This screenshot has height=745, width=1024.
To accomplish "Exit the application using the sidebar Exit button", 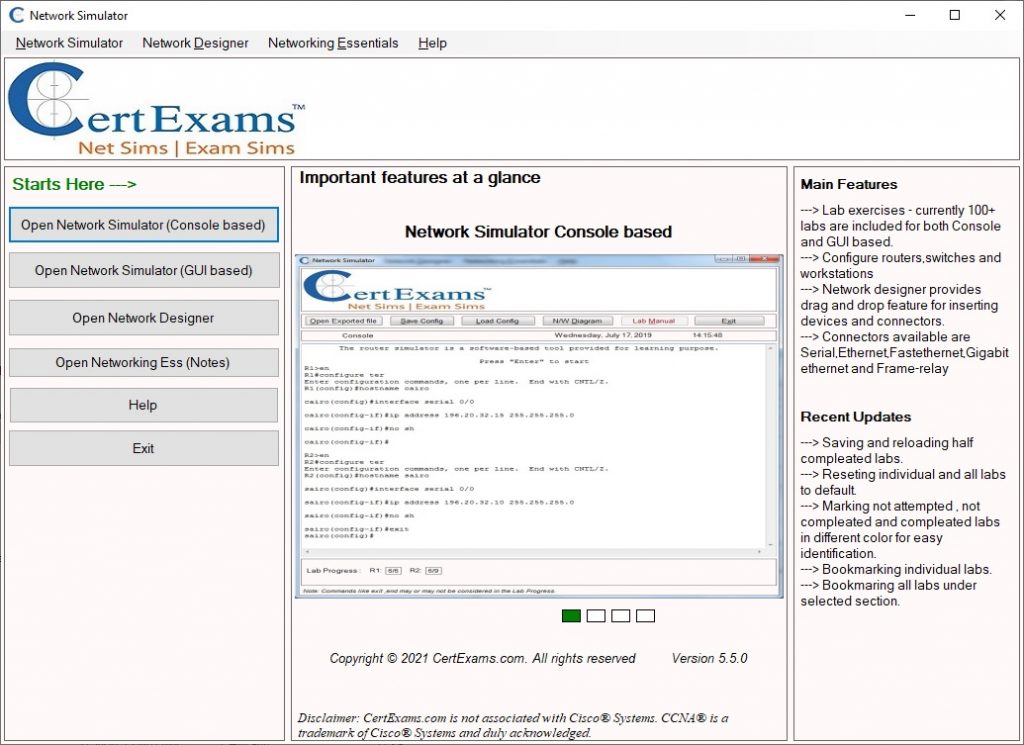I will [143, 448].
